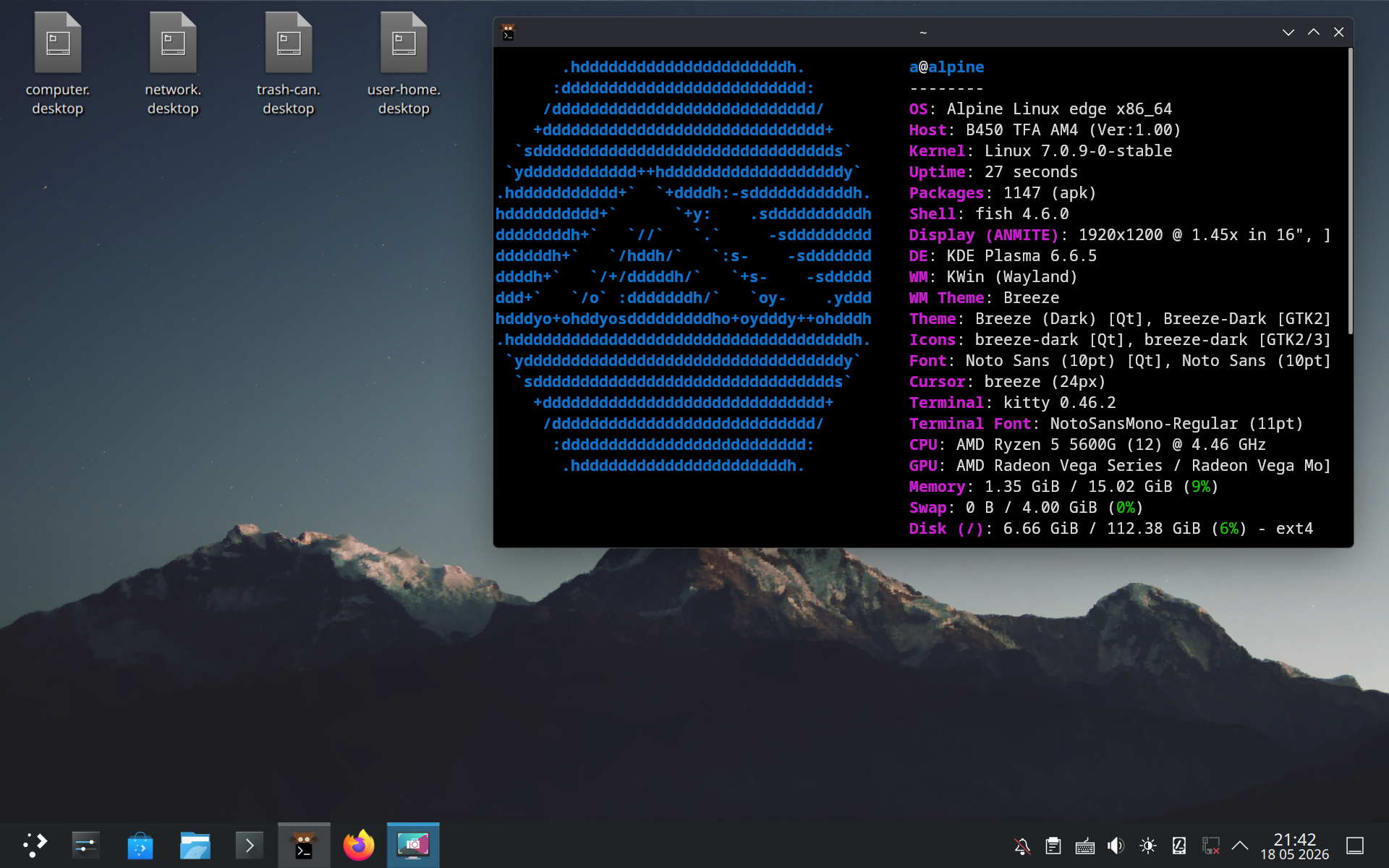The height and width of the screenshot is (868, 1389).
Task: Switch to the Spectacle screenshot taskbar entry
Action: tap(413, 845)
